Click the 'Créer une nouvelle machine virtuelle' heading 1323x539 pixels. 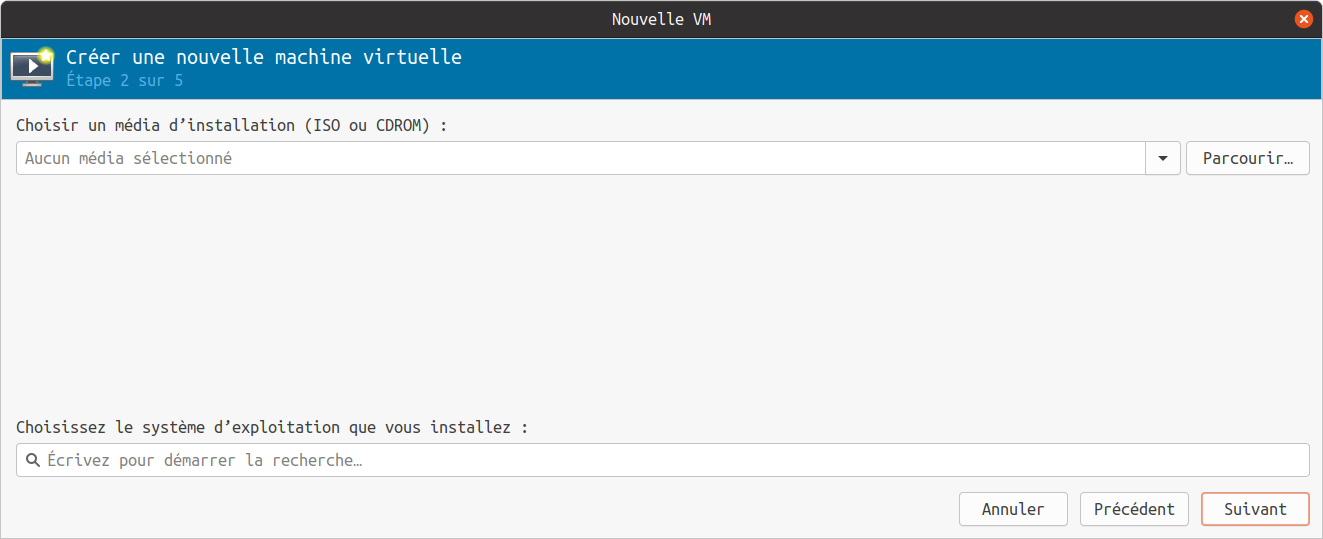264,57
